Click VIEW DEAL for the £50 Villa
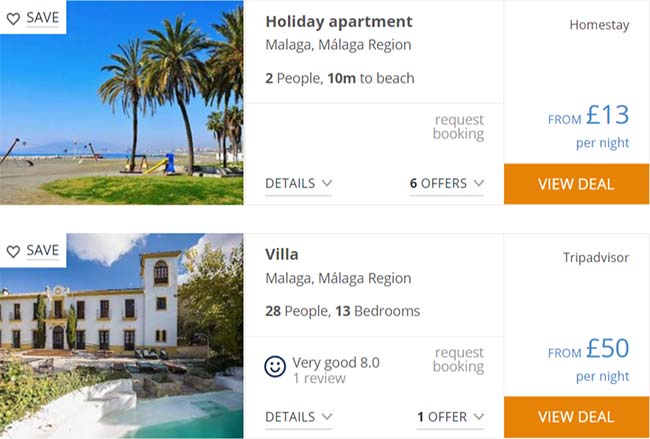Viewport: 650px width, 439px height. [576, 417]
